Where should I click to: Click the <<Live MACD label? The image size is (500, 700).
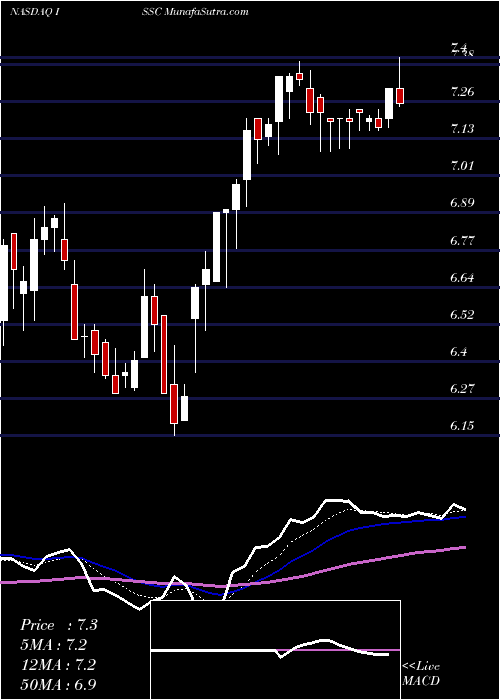(x=421, y=674)
